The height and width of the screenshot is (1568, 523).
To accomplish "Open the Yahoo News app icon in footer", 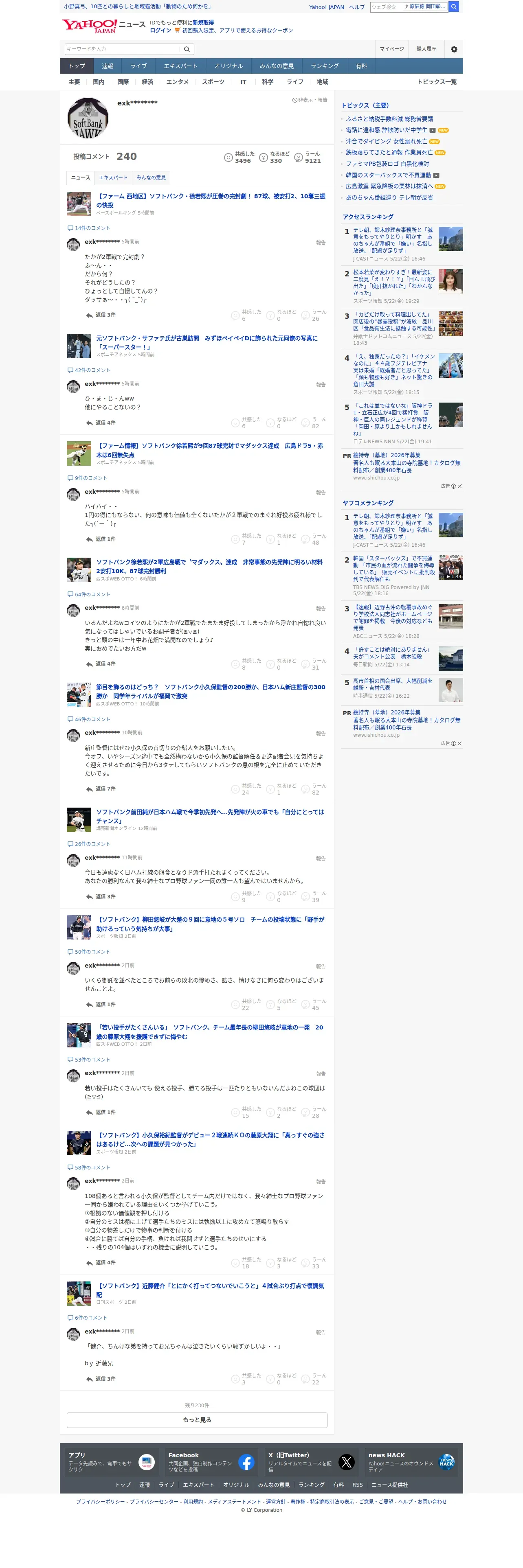I will click(x=147, y=1462).
